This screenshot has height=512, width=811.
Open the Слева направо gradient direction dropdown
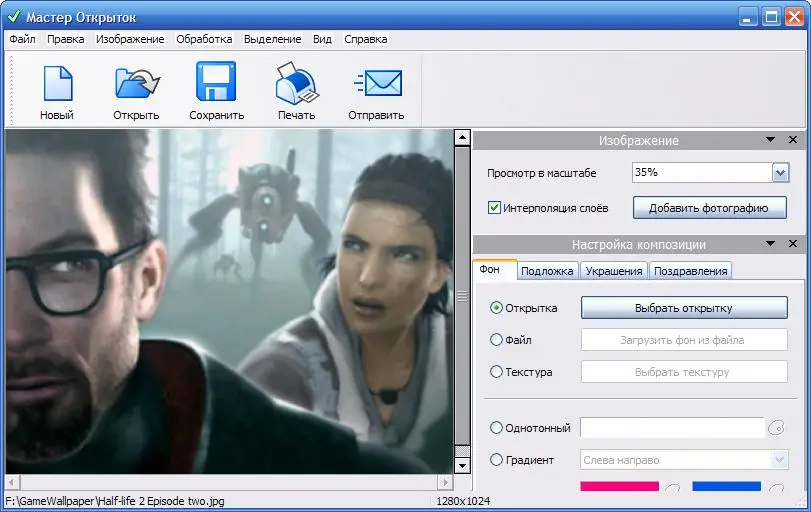pyautogui.click(x=779, y=460)
